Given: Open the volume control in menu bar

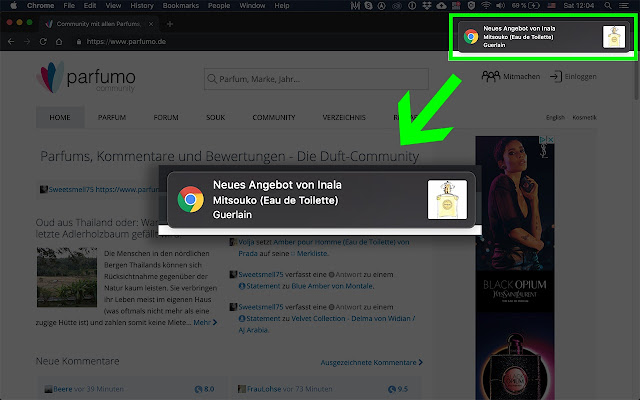Looking at the screenshot, I should (x=500, y=5).
